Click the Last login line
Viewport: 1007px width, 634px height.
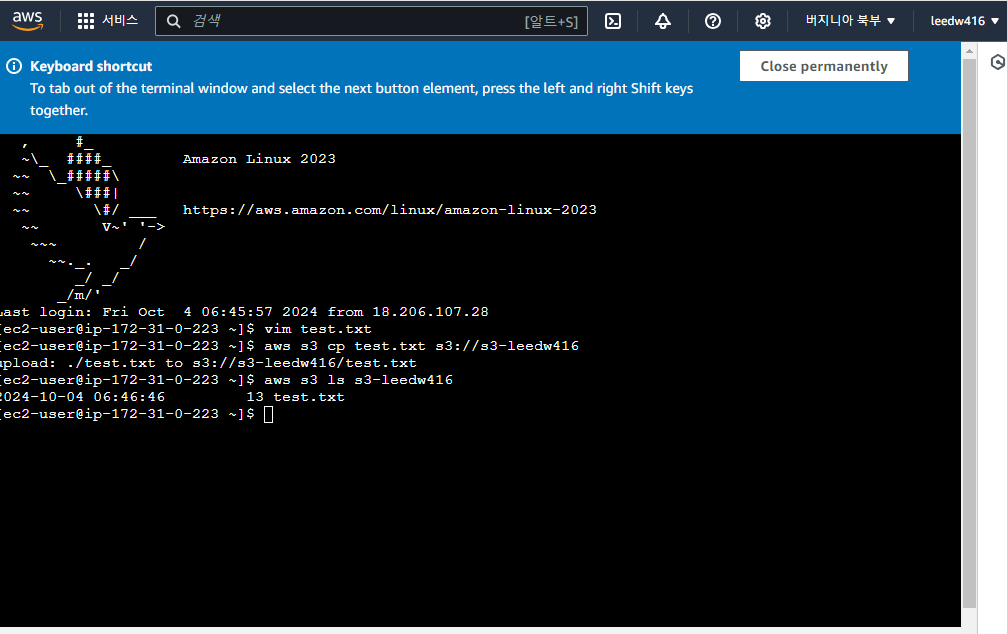pos(244,312)
